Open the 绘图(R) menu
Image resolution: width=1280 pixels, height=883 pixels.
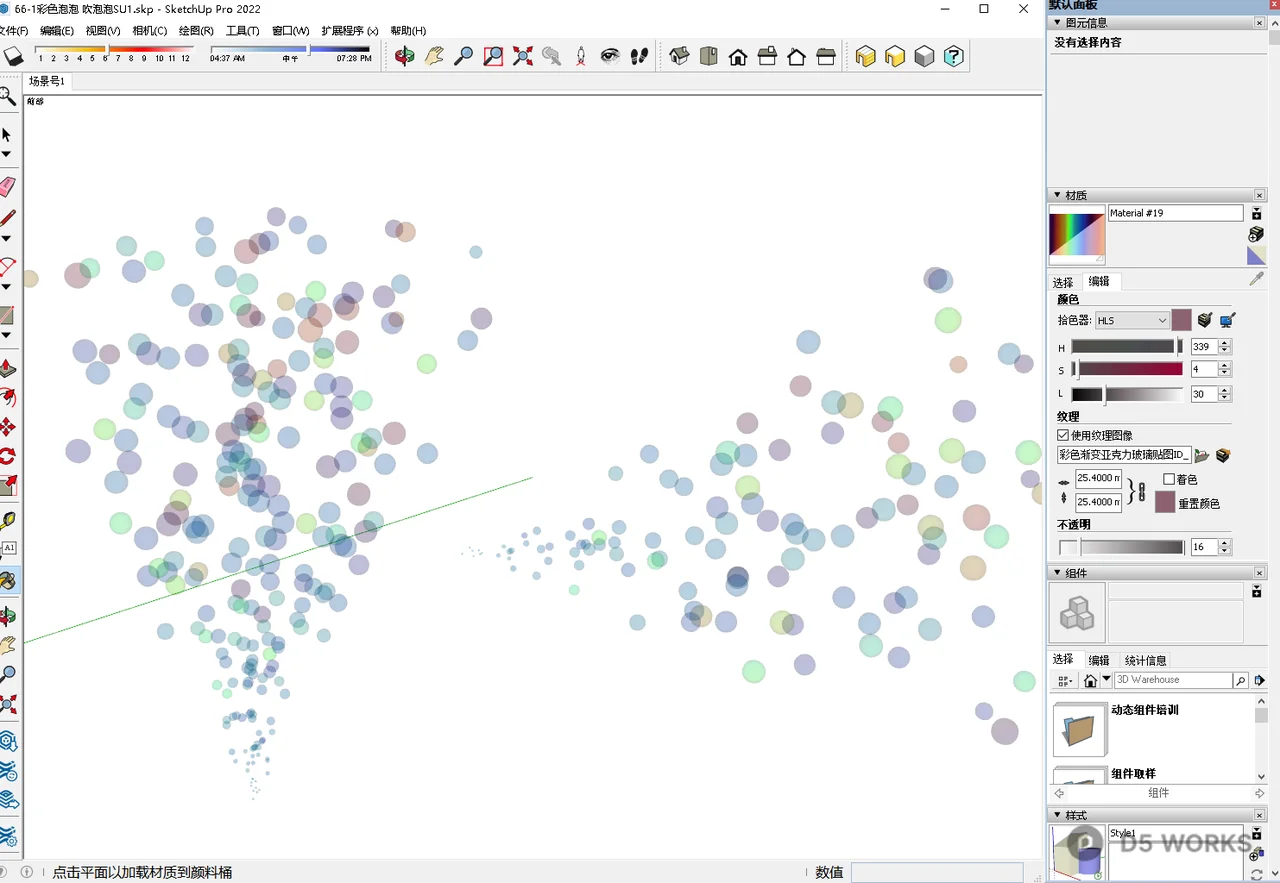coord(196,31)
